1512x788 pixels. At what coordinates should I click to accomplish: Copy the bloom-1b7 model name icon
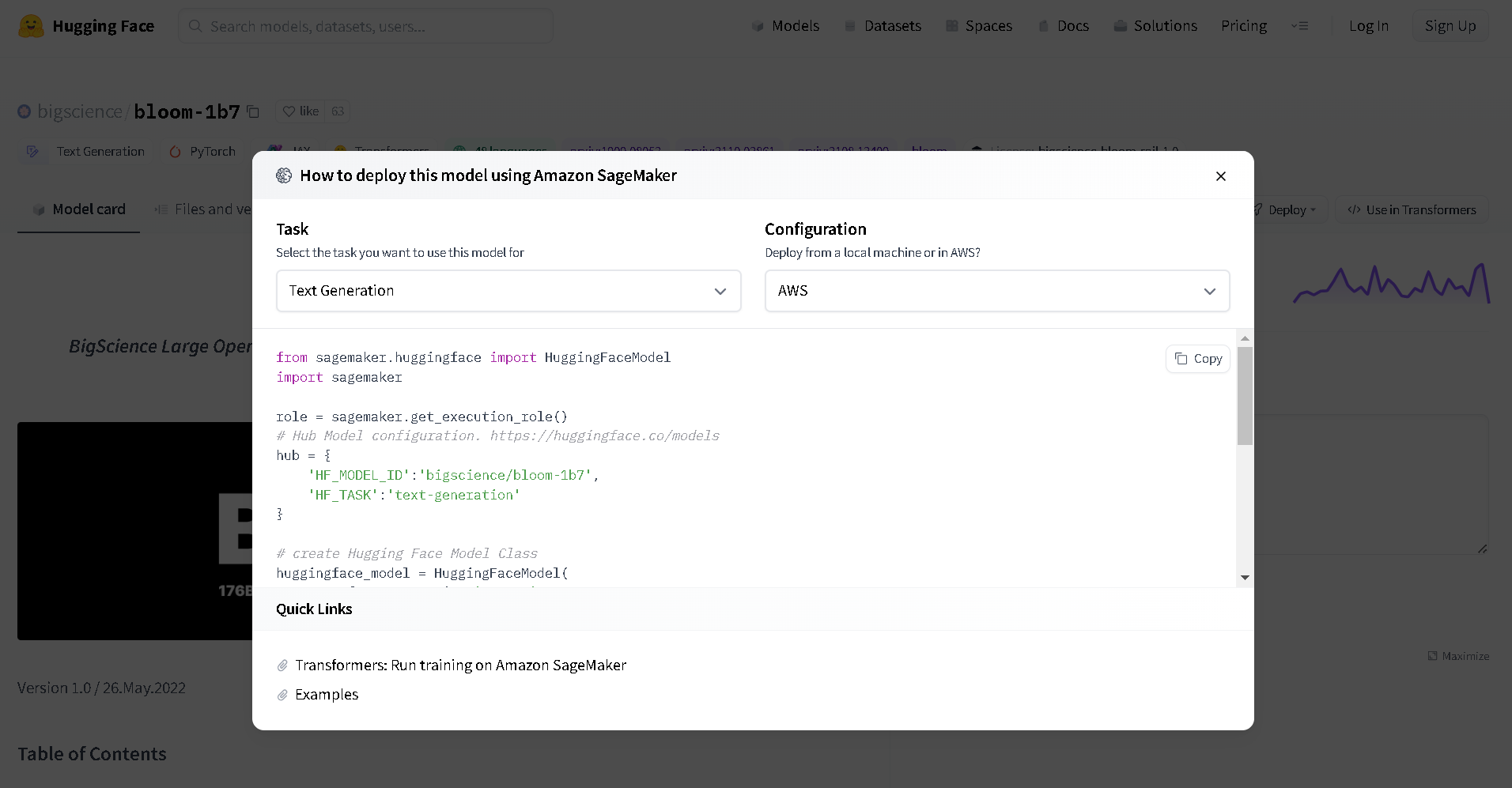(x=253, y=111)
